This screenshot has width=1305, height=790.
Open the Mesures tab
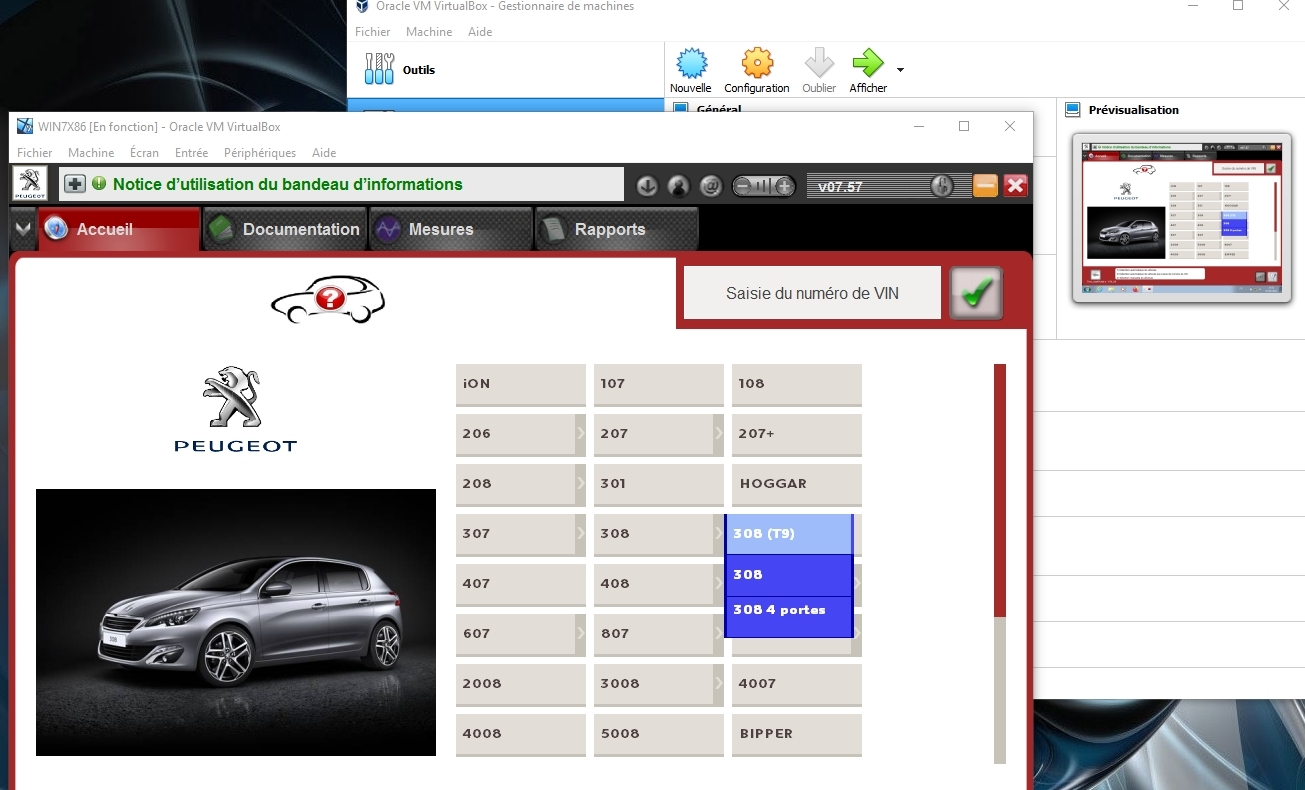coord(451,229)
